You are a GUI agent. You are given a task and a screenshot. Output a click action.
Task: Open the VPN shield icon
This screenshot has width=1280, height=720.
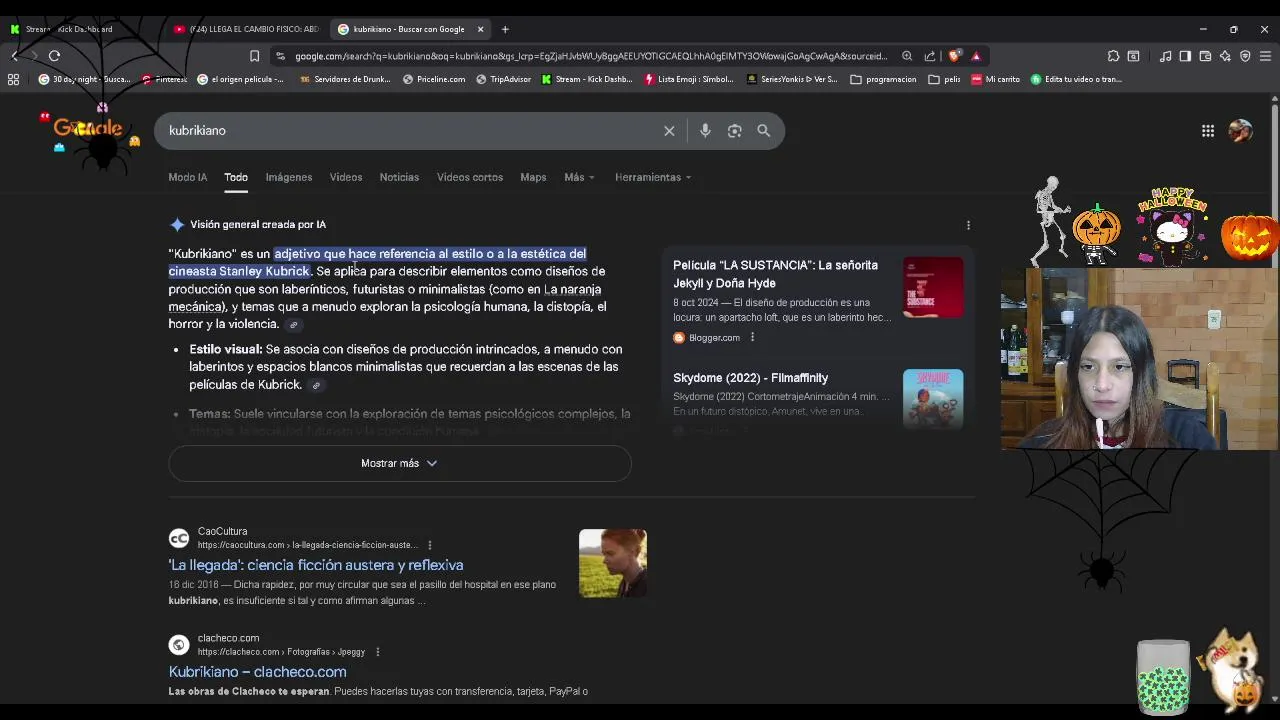pos(1245,56)
